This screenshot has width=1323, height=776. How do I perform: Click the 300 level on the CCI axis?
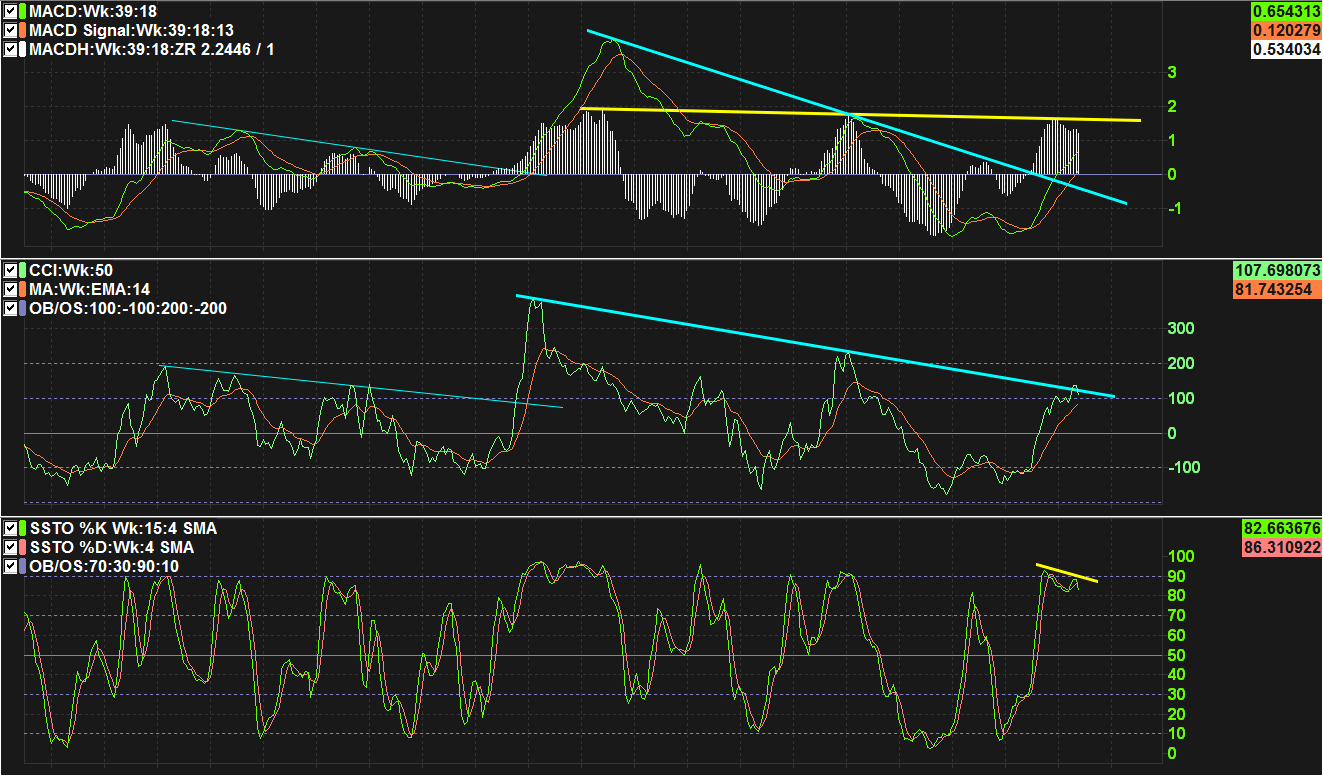[1180, 328]
